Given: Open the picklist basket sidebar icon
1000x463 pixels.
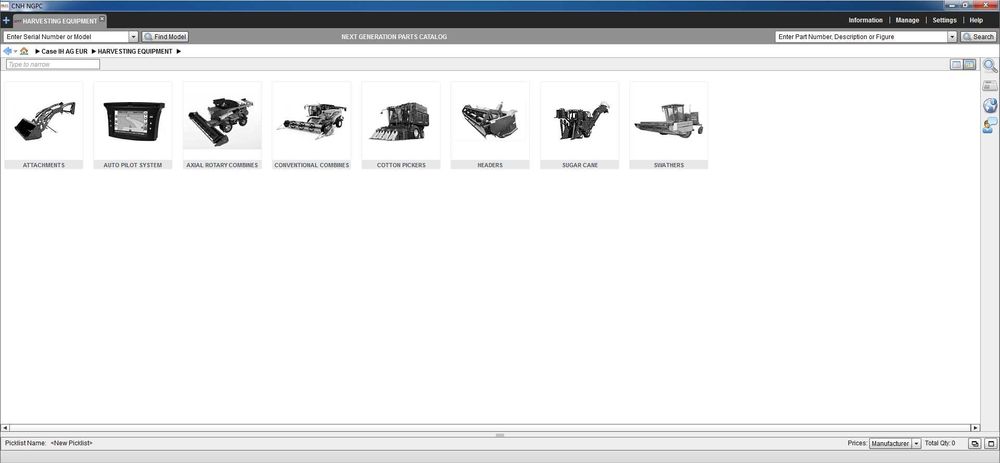Looking at the screenshot, I should [990, 86].
